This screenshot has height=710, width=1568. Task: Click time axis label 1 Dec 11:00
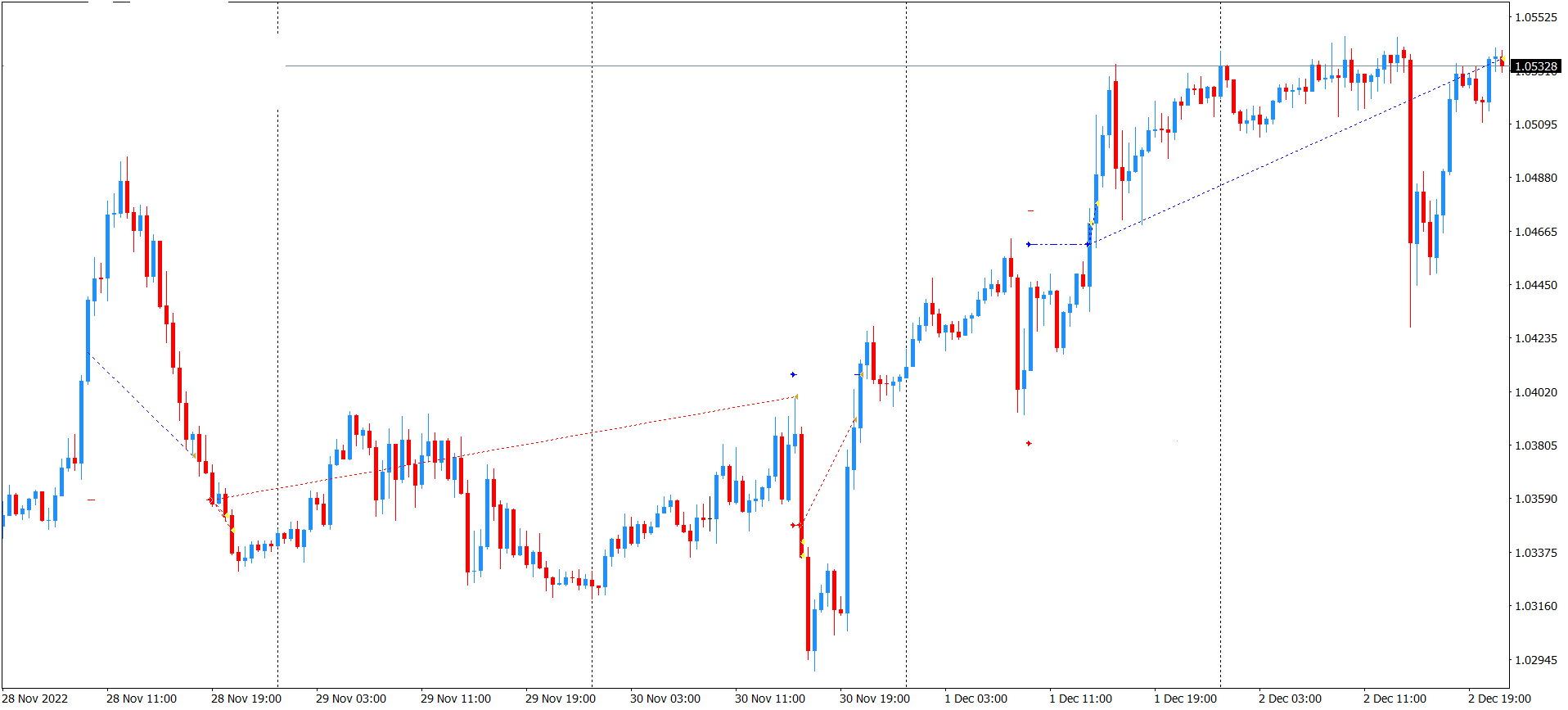click(x=1081, y=699)
